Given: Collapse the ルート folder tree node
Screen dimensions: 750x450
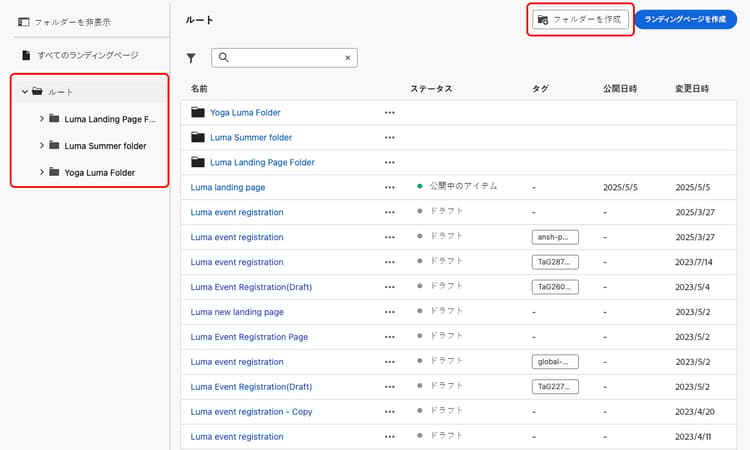Looking at the screenshot, I should tap(24, 91).
